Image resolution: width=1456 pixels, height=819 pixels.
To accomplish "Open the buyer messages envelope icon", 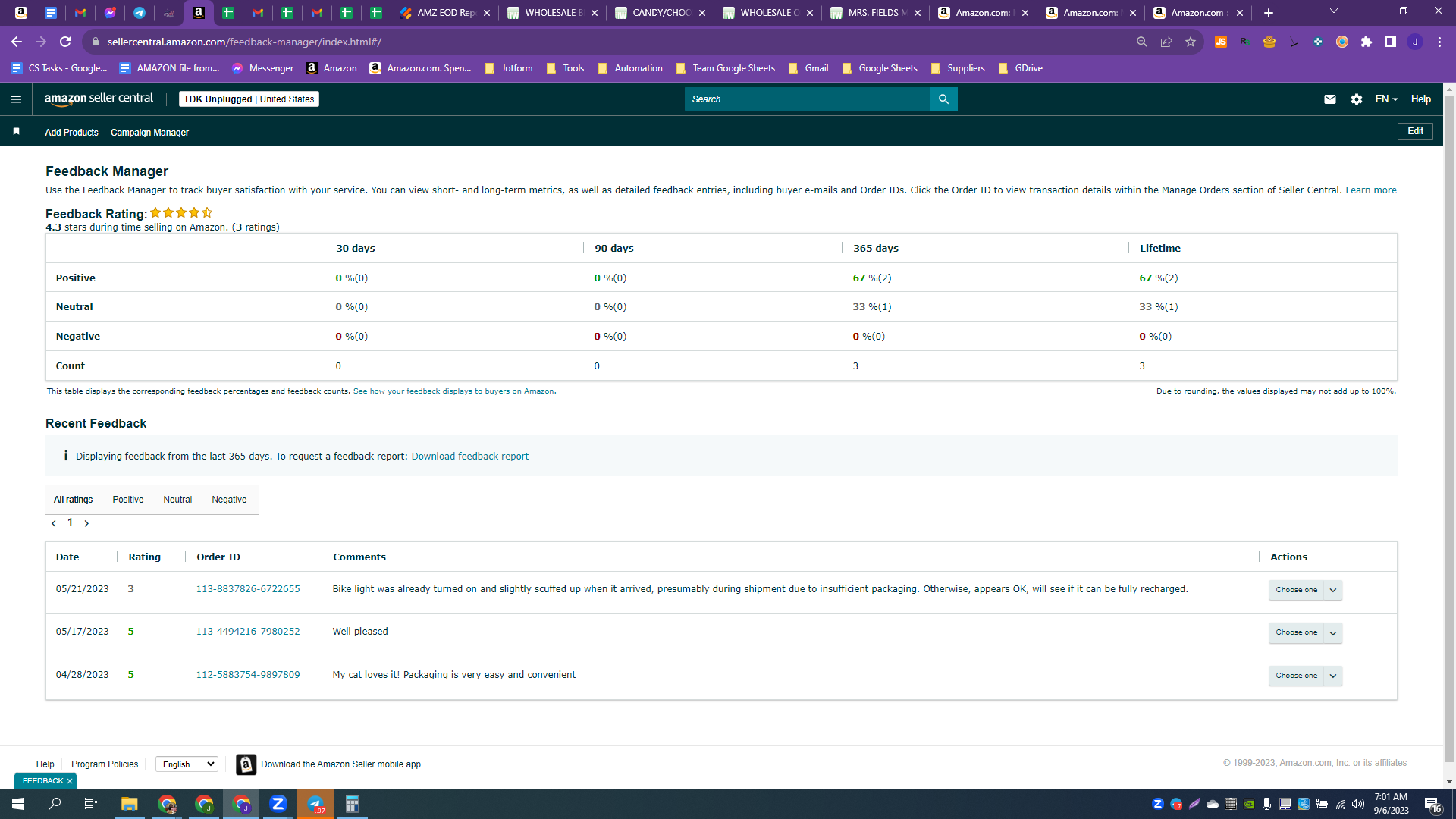I will (x=1330, y=99).
